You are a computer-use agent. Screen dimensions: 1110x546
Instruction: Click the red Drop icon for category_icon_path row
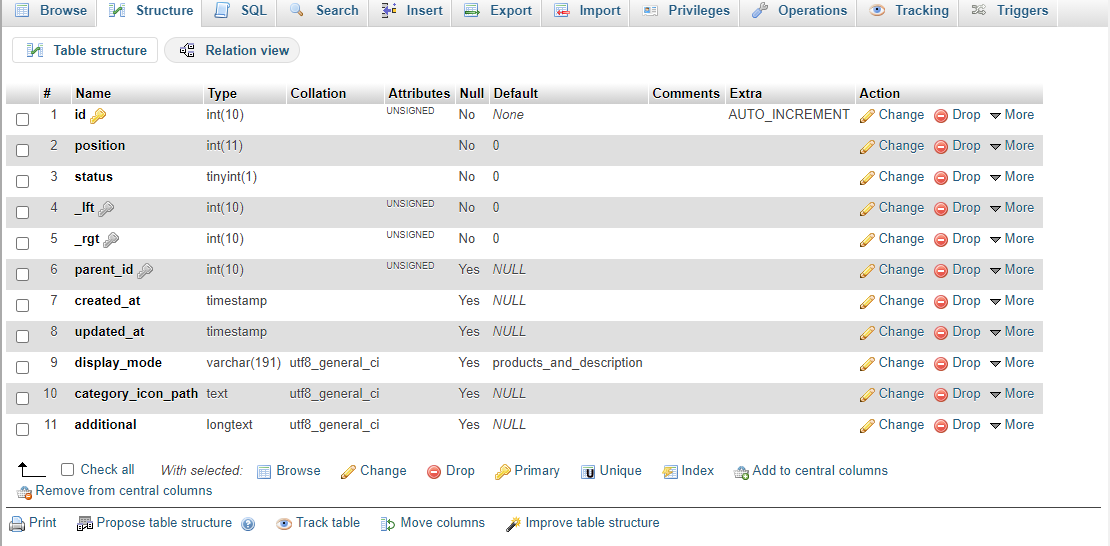(x=941, y=395)
